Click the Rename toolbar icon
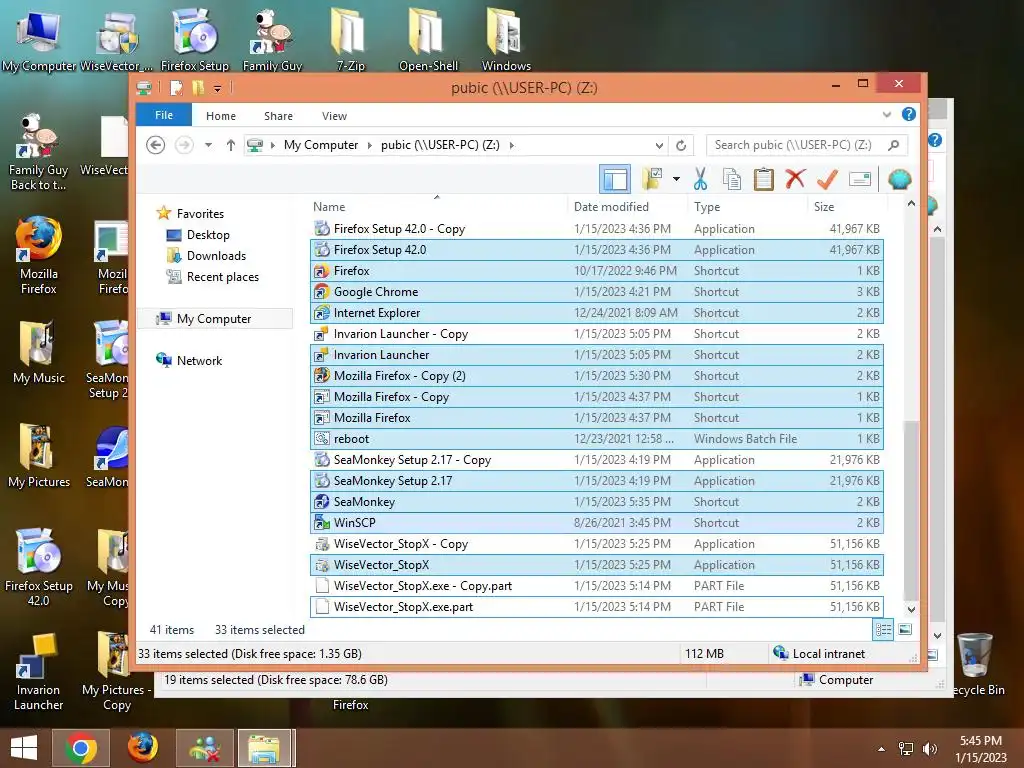Image resolution: width=1024 pixels, height=768 pixels. tap(859, 179)
